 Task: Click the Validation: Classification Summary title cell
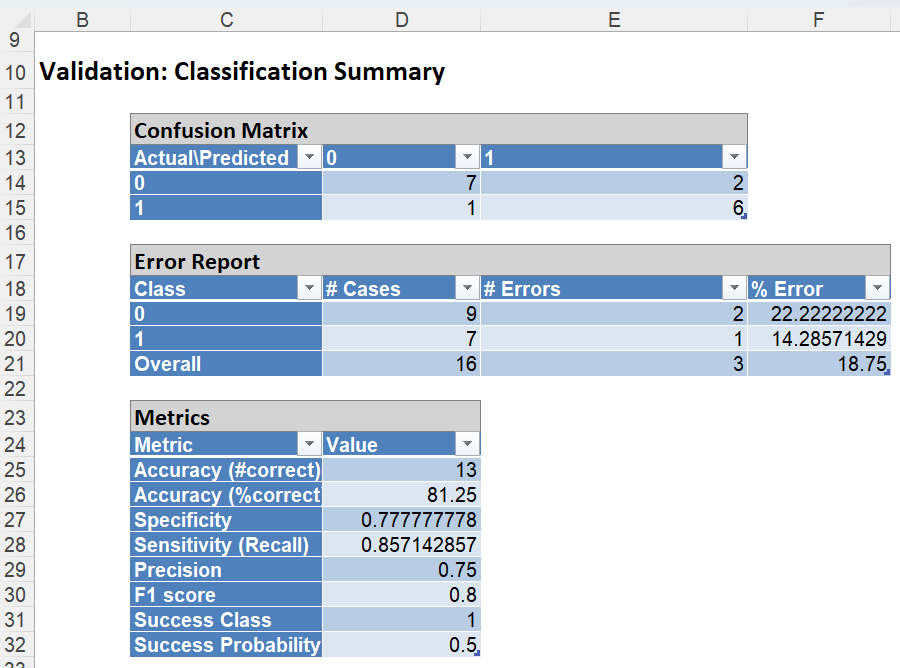pos(241,72)
